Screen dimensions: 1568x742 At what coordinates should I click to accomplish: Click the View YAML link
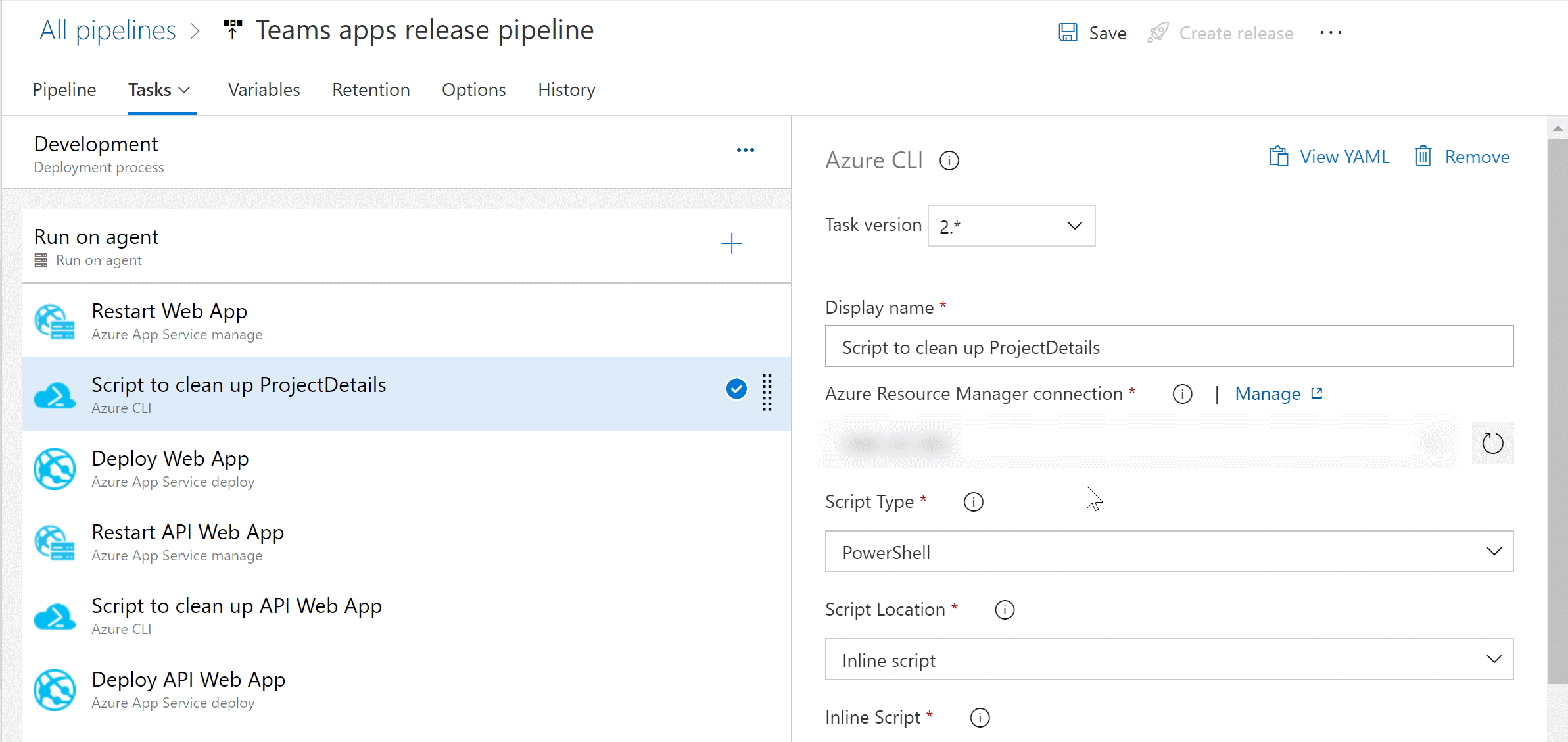coord(1344,157)
